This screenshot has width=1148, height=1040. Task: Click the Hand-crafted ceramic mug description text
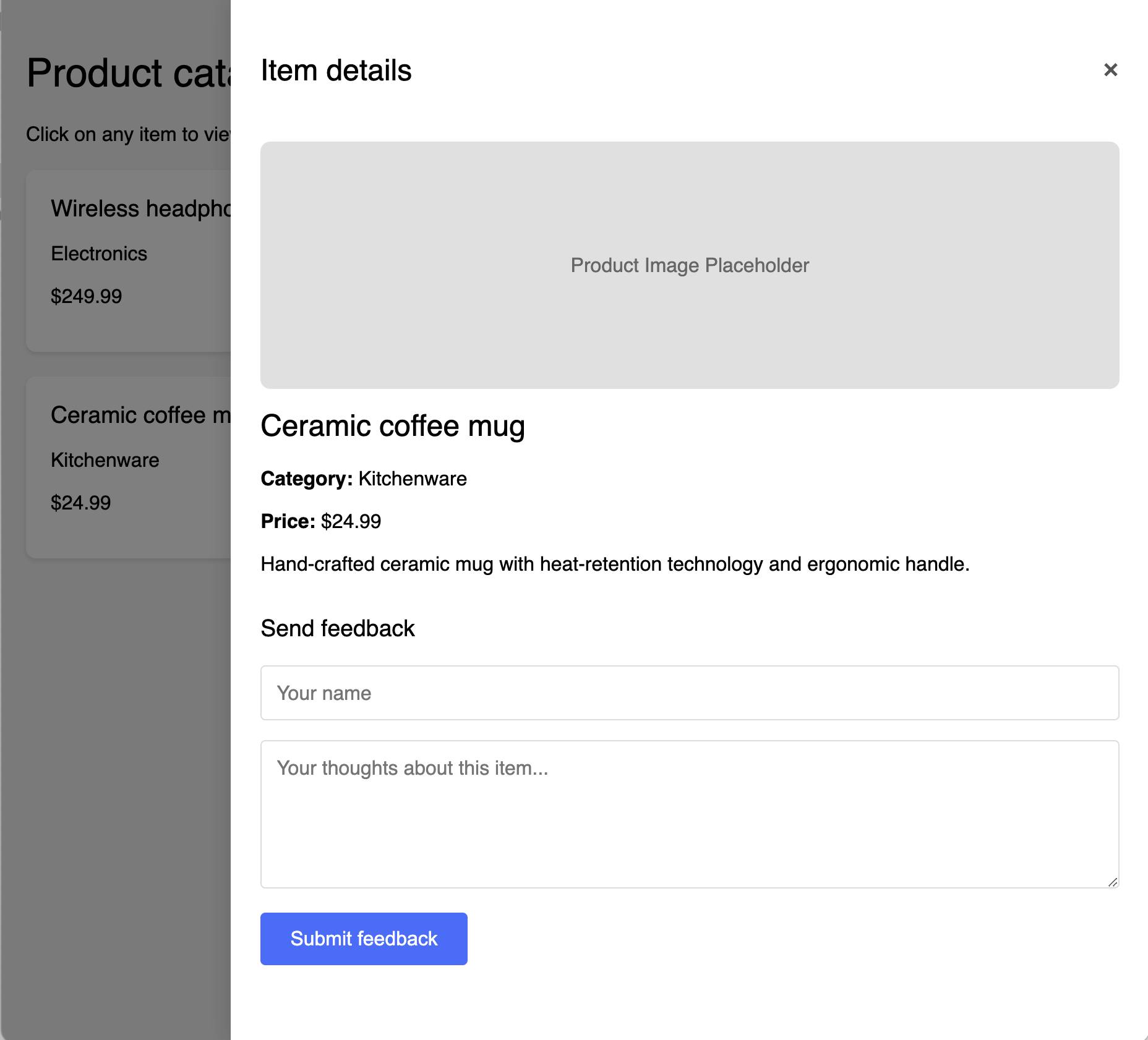click(x=614, y=564)
